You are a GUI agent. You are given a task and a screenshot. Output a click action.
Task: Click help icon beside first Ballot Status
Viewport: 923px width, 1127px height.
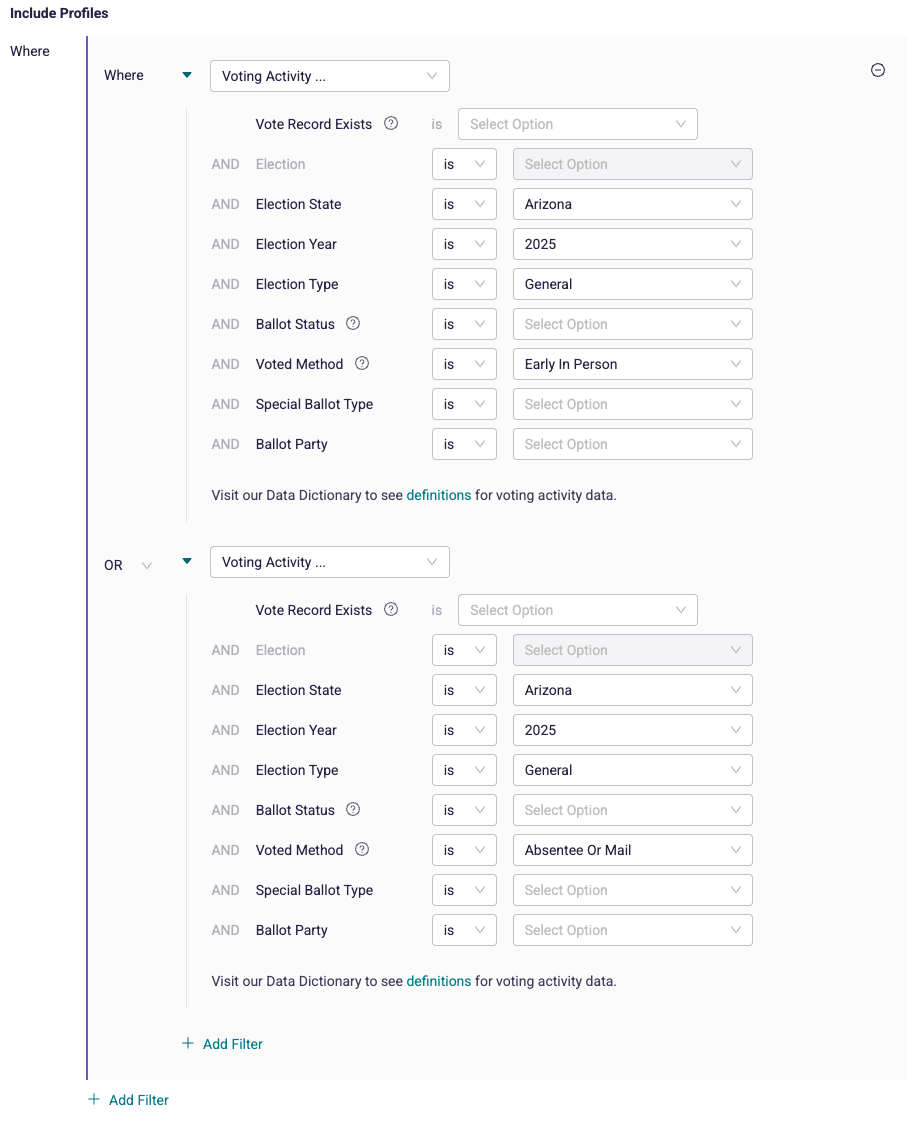[353, 323]
